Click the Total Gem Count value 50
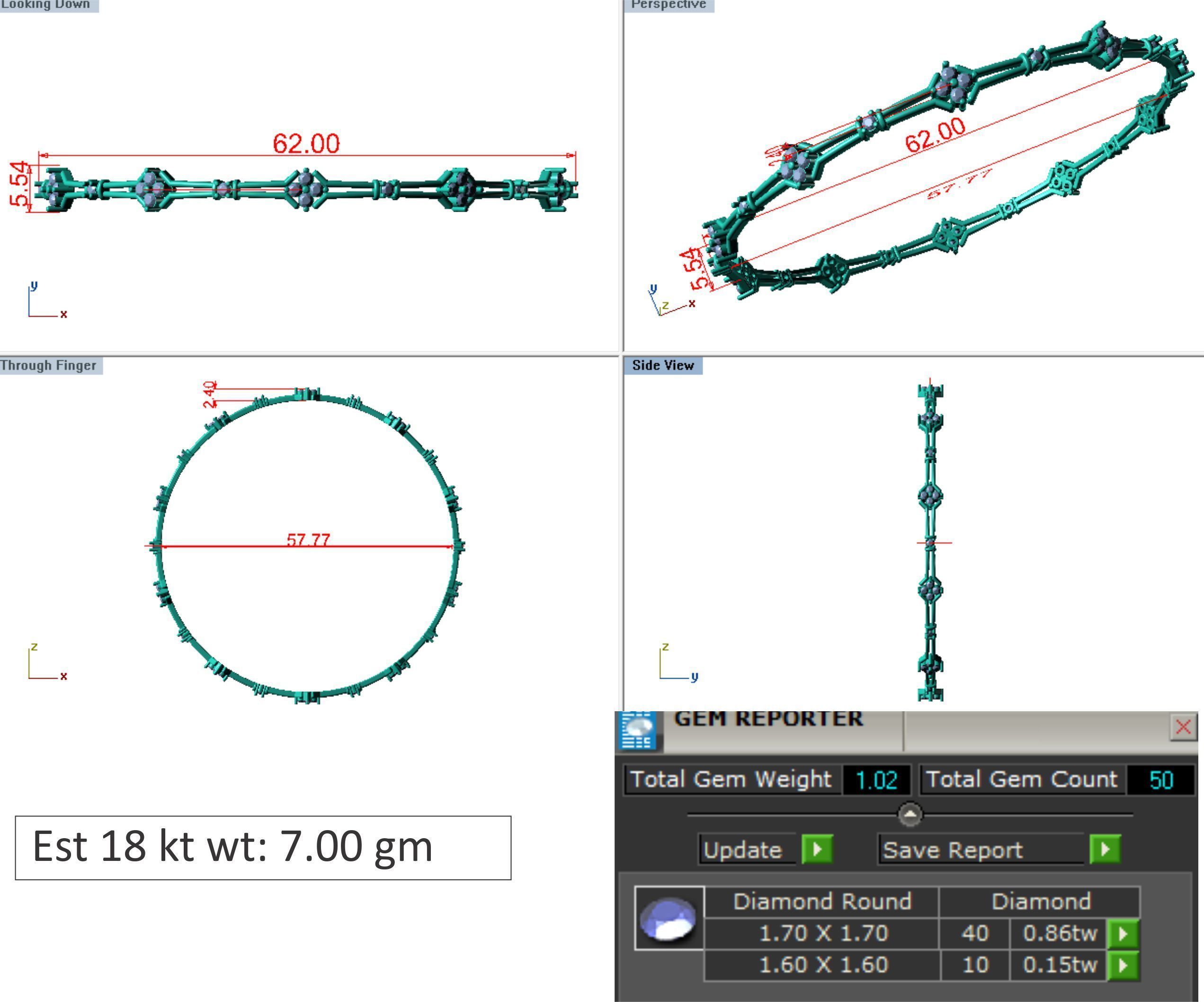 [x=1161, y=780]
